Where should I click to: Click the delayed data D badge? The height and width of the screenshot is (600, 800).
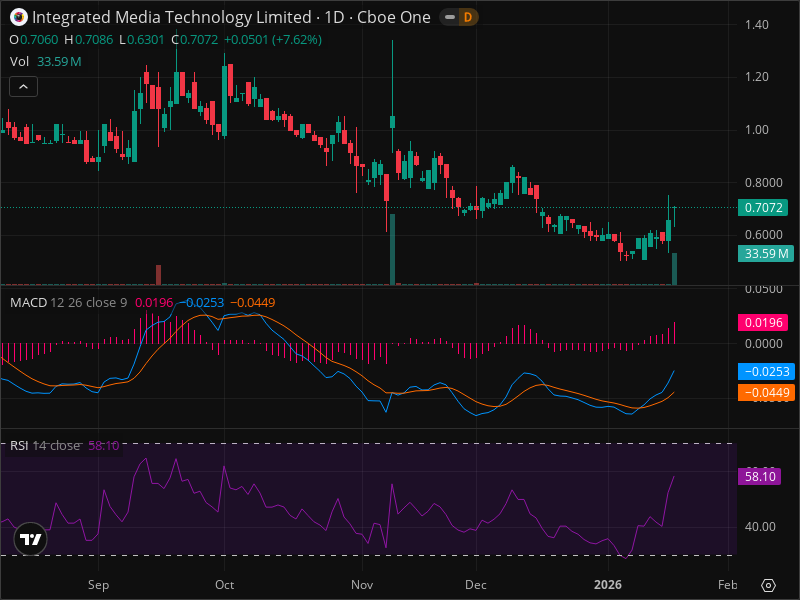tap(467, 17)
